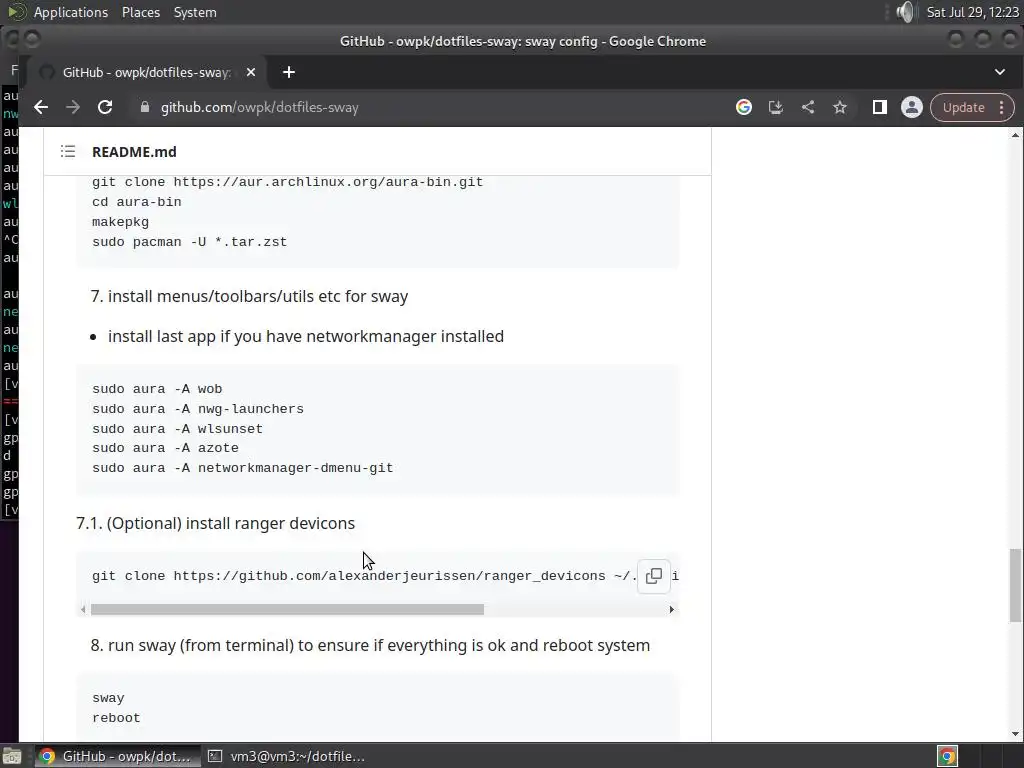Click the install/download icon in the address bar

point(775,107)
